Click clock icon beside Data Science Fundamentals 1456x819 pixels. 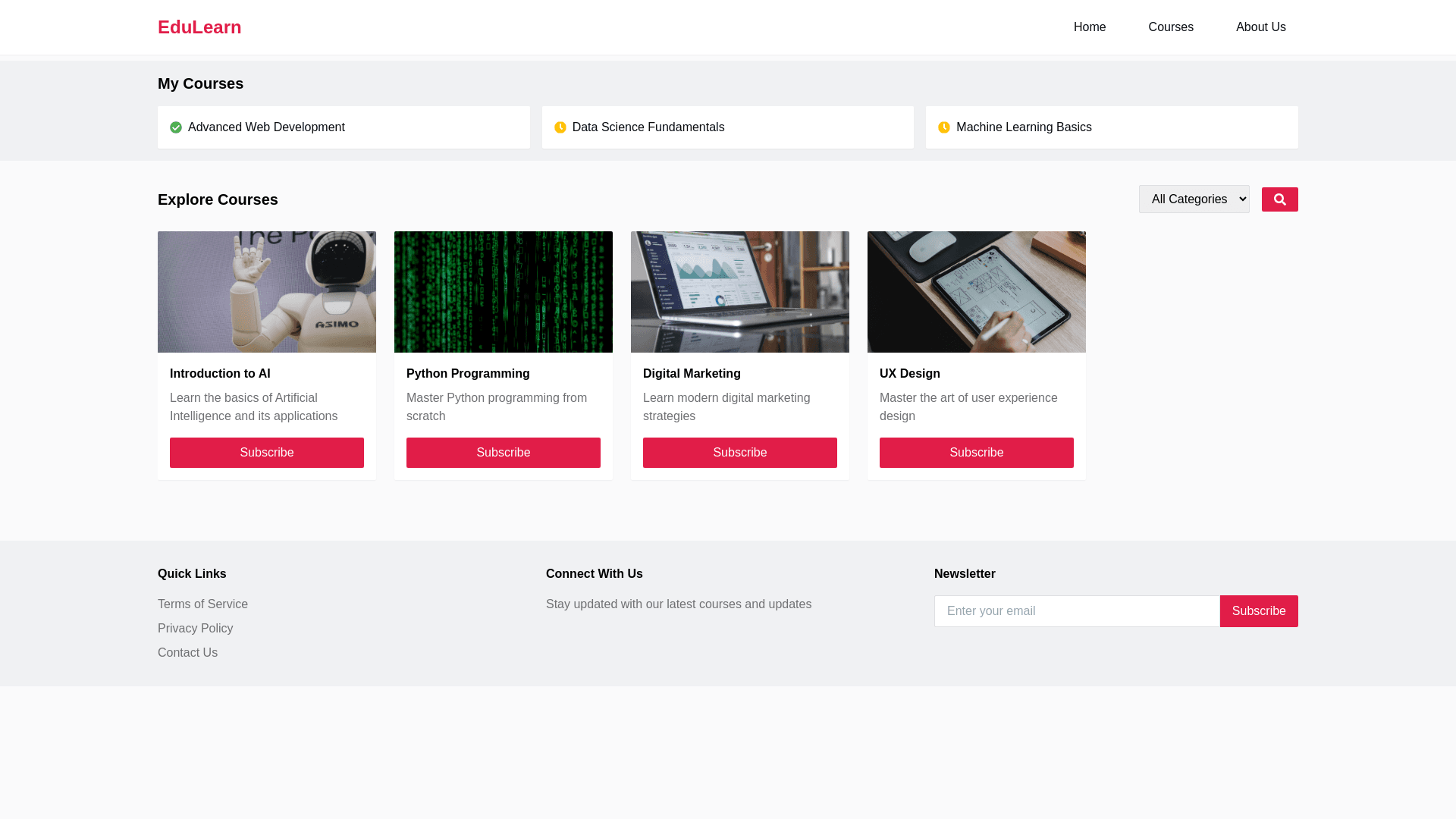(560, 127)
